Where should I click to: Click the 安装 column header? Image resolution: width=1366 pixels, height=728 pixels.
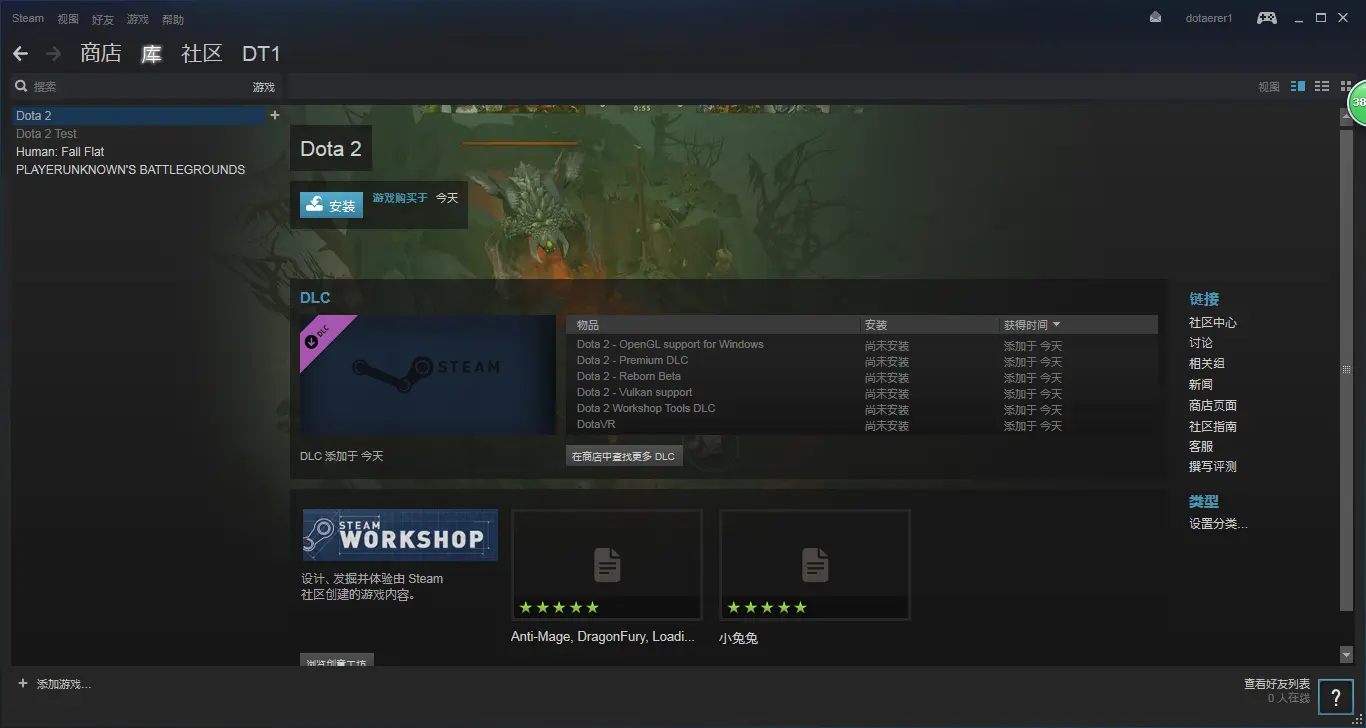pos(929,325)
